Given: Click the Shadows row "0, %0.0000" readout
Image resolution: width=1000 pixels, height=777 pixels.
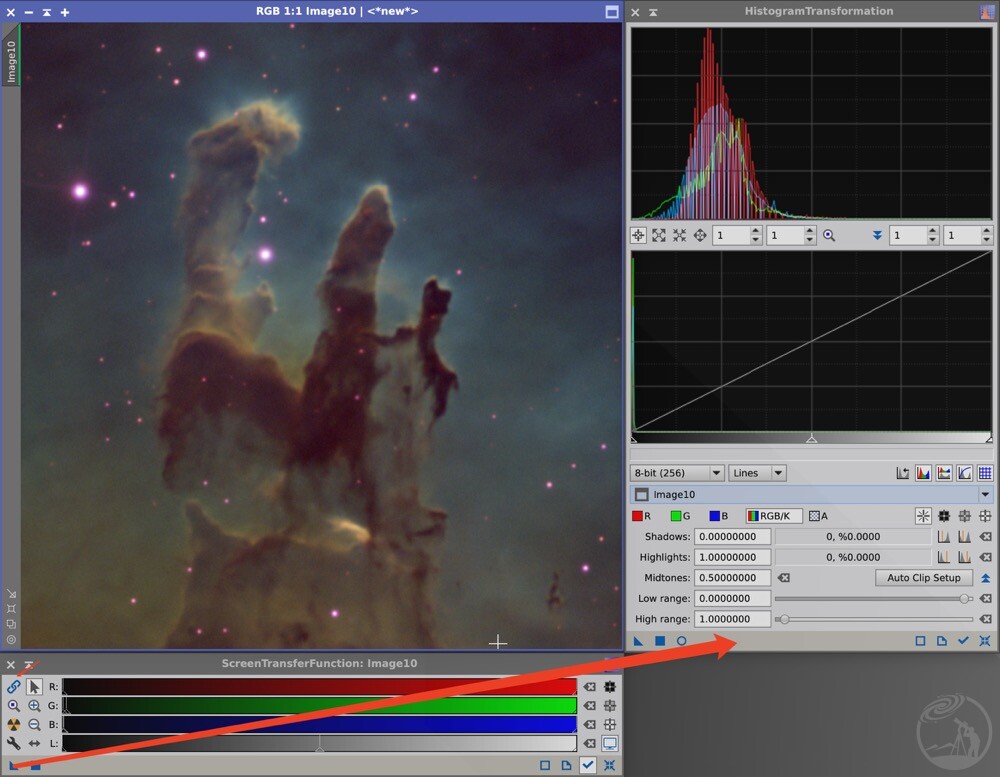Looking at the screenshot, I should 853,536.
